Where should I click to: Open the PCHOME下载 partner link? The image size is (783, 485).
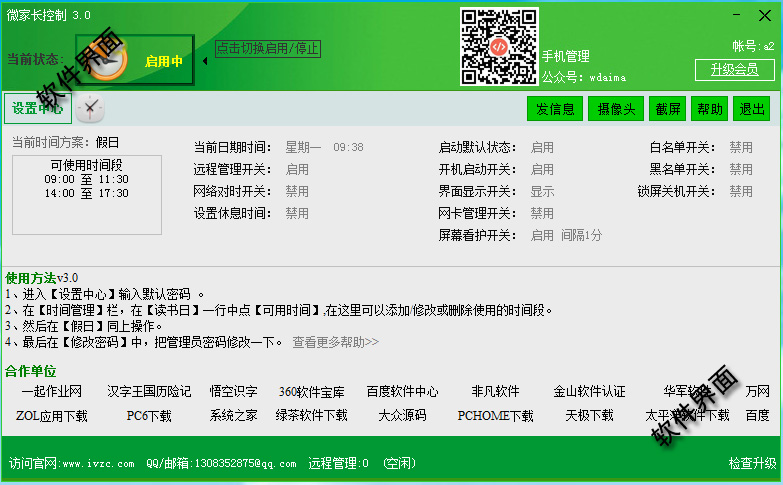pos(495,416)
